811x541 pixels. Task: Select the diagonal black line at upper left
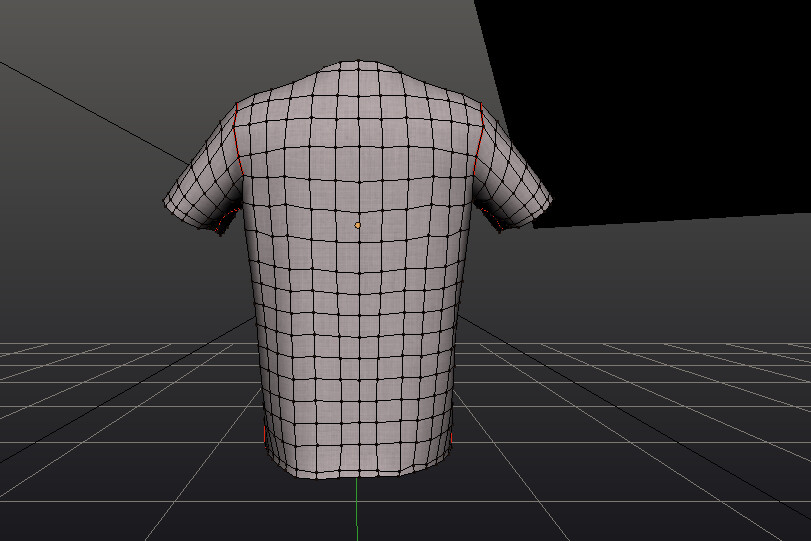93,112
